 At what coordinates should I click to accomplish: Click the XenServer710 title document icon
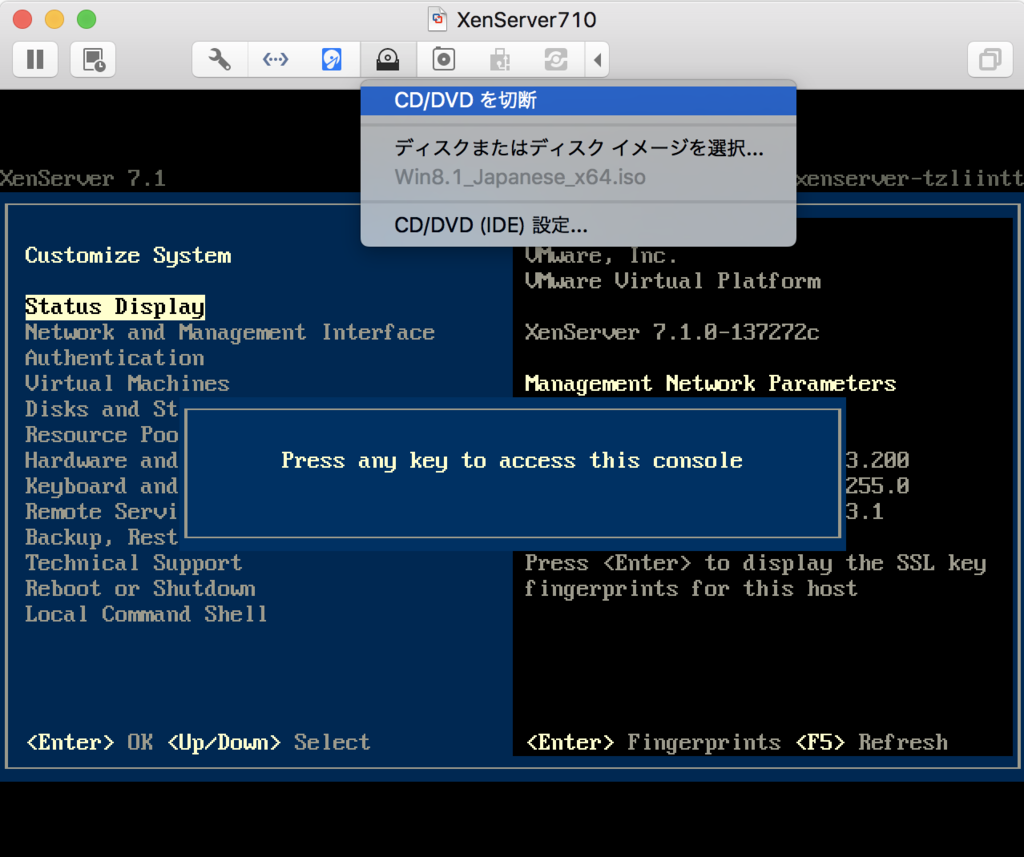coord(438,19)
